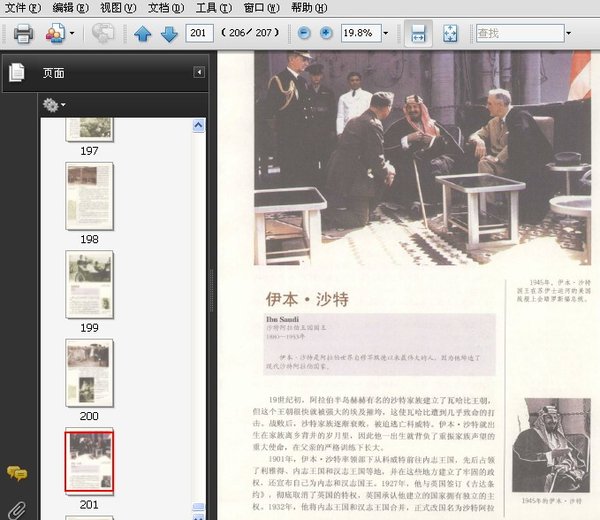The image size is (600, 520).
Task: Open the zoom level dropdown arrow
Action: coord(386,33)
